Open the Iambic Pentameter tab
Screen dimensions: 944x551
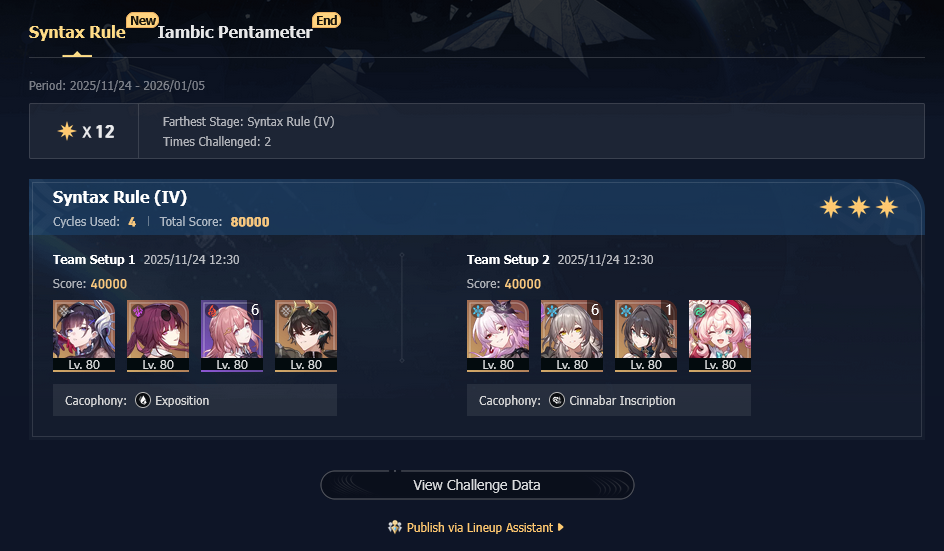pos(235,32)
